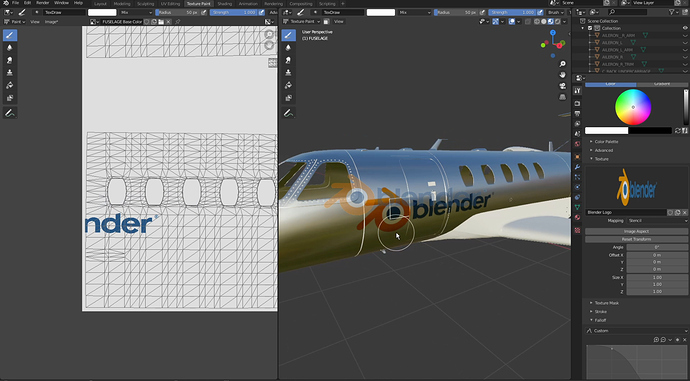Screen dimensions: 690x381
Task: Select the Annotate tool in 3D viewport
Action: tap(288, 114)
